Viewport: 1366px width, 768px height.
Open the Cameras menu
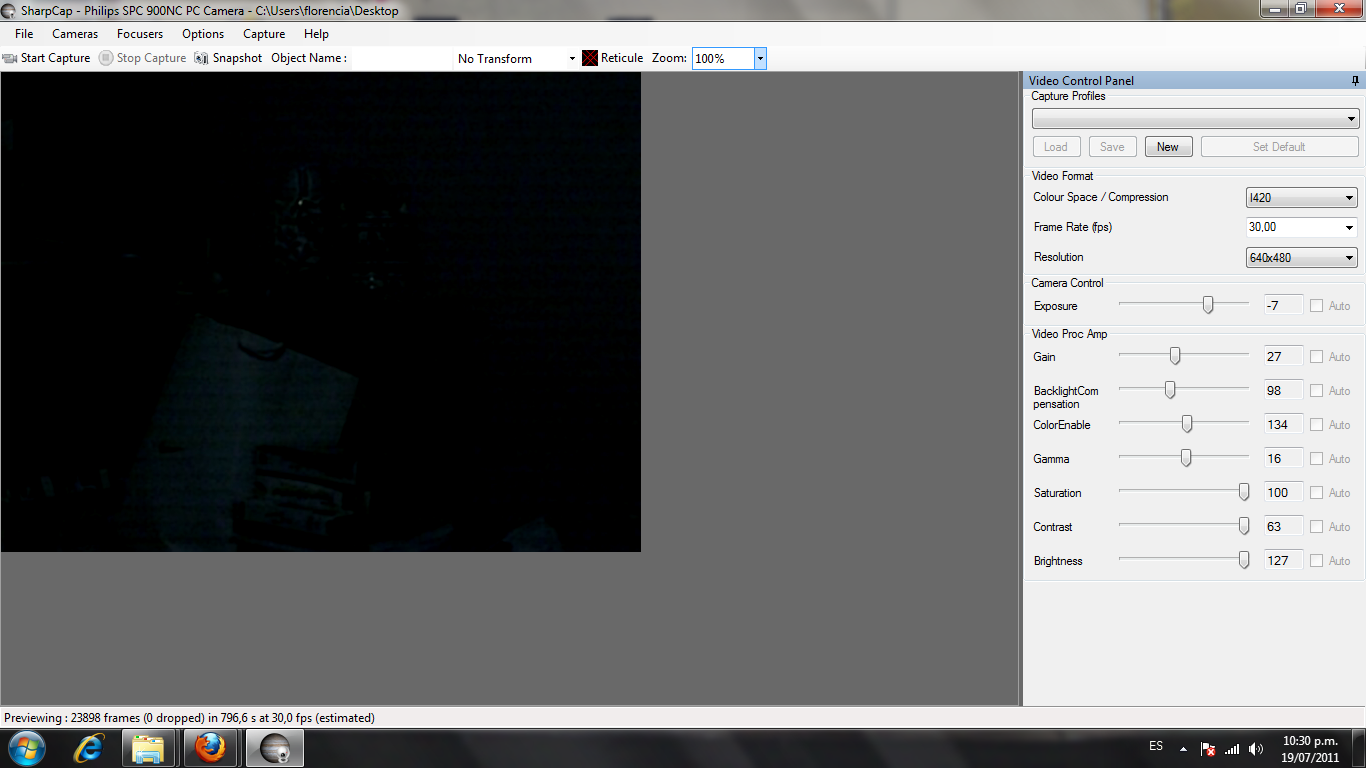click(75, 34)
